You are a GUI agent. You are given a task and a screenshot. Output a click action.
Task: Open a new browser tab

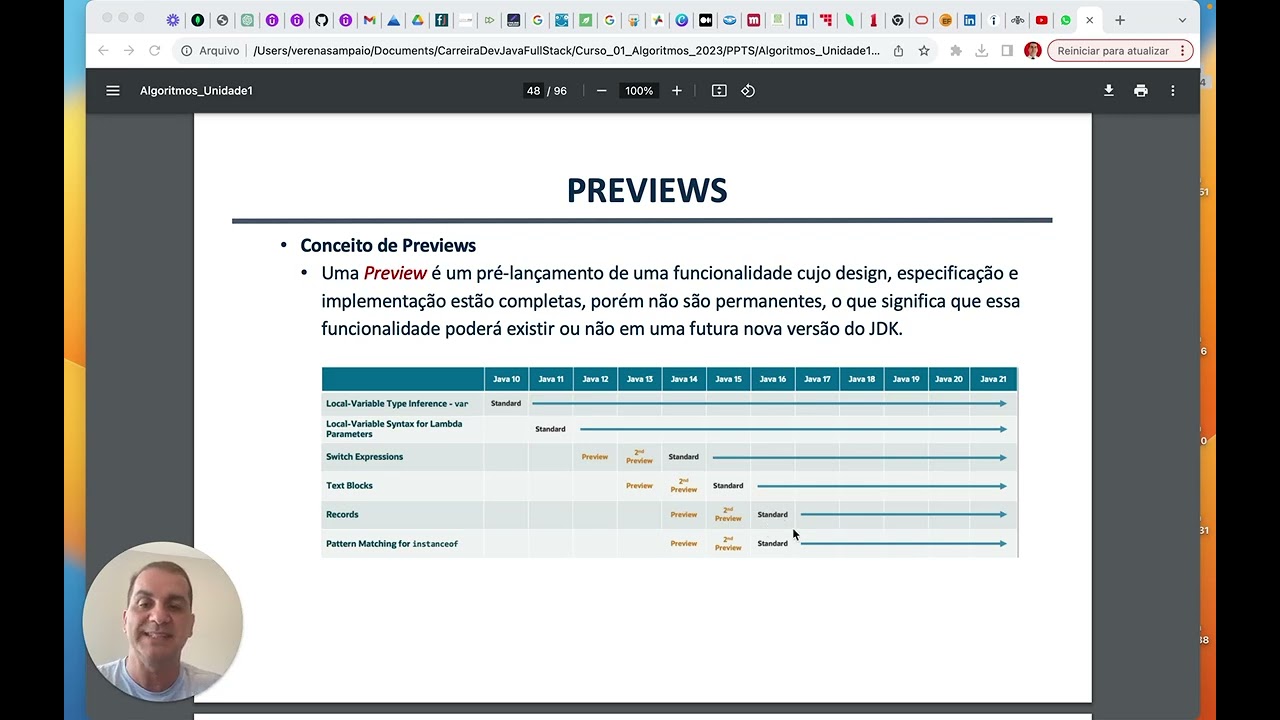point(1120,20)
